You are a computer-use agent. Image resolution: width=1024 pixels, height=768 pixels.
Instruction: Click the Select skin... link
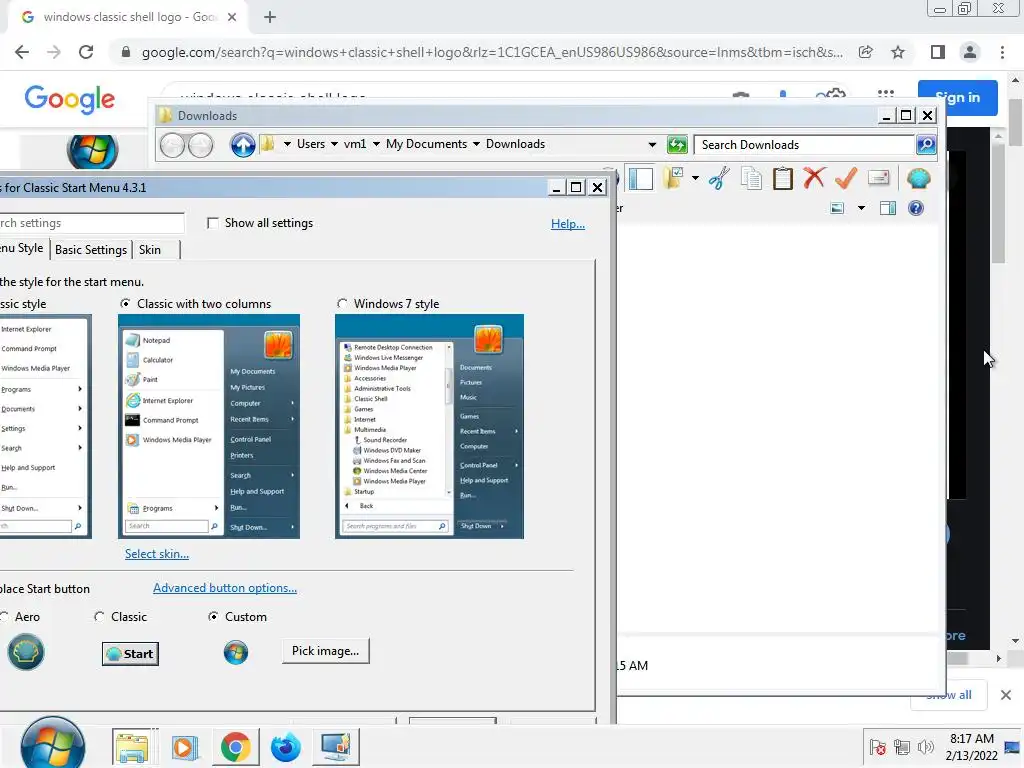point(157,554)
